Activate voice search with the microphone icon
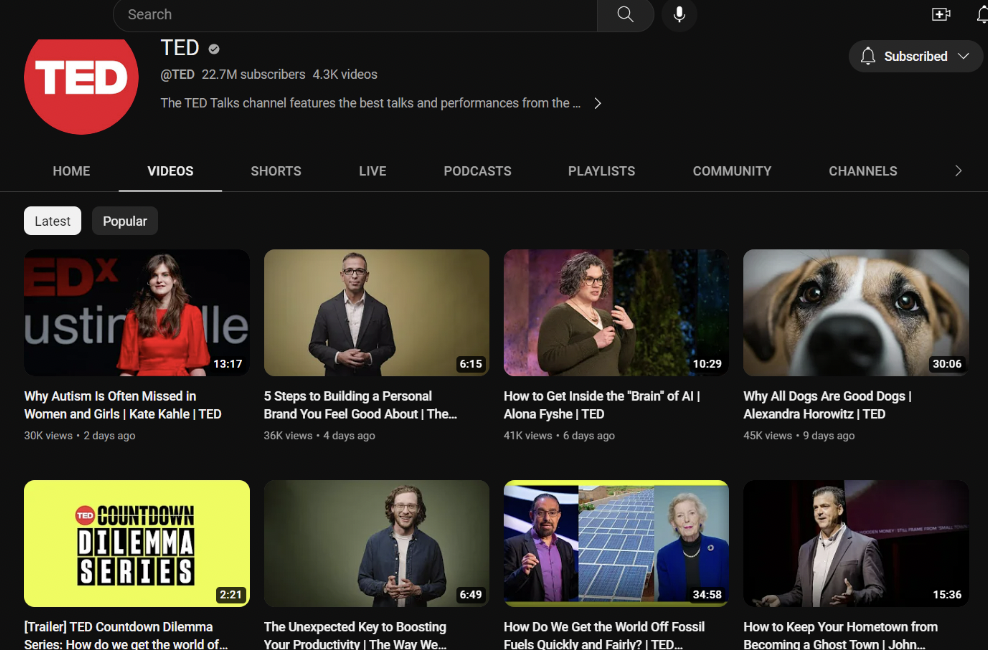 point(679,15)
